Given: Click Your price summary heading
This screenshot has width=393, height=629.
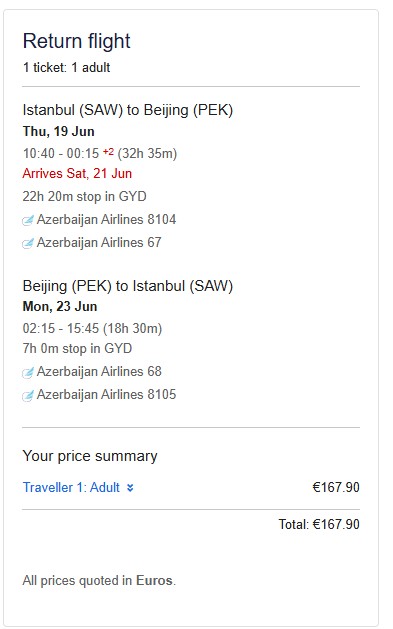Looking at the screenshot, I should tap(90, 456).
